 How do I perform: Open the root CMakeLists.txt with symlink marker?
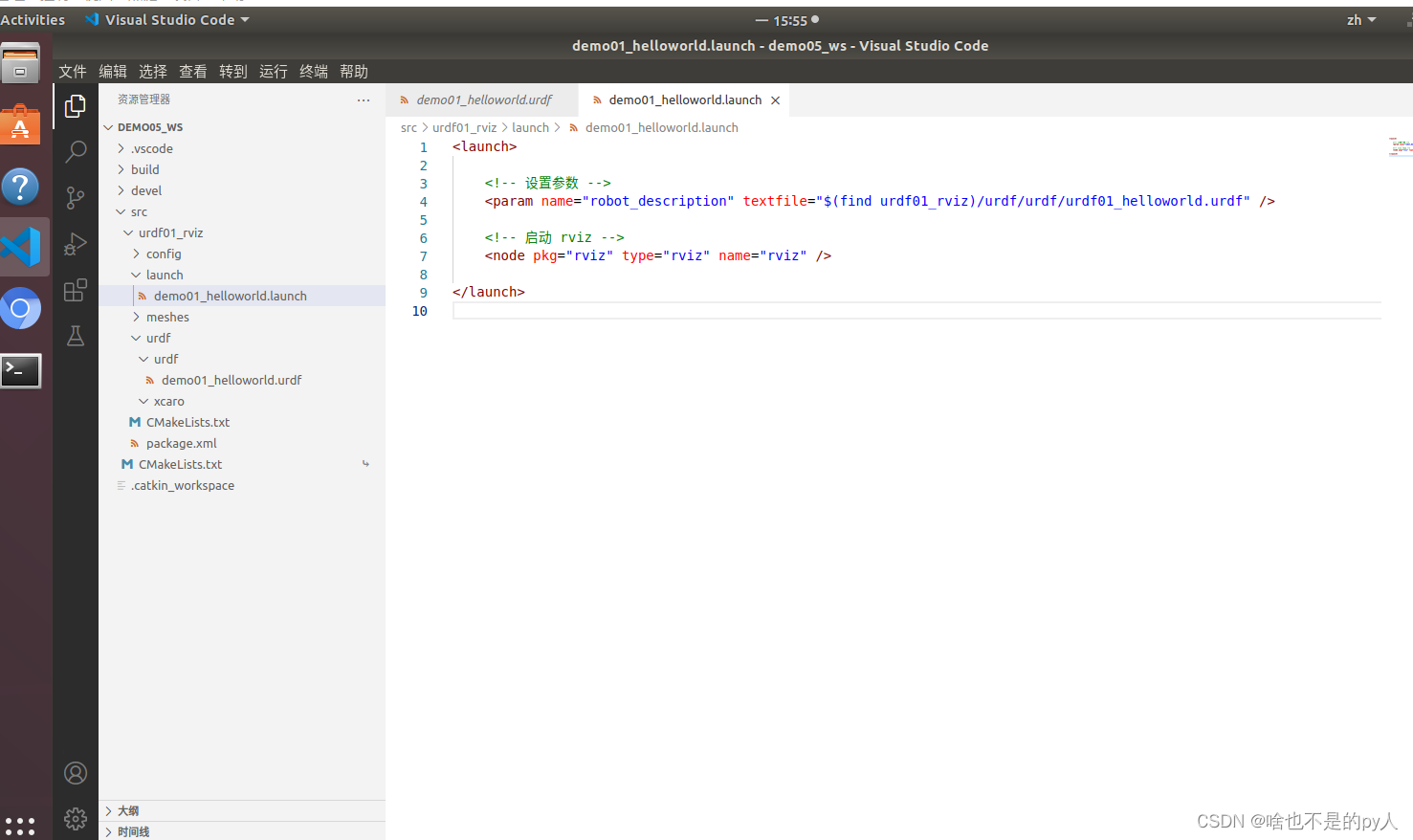tap(242, 464)
